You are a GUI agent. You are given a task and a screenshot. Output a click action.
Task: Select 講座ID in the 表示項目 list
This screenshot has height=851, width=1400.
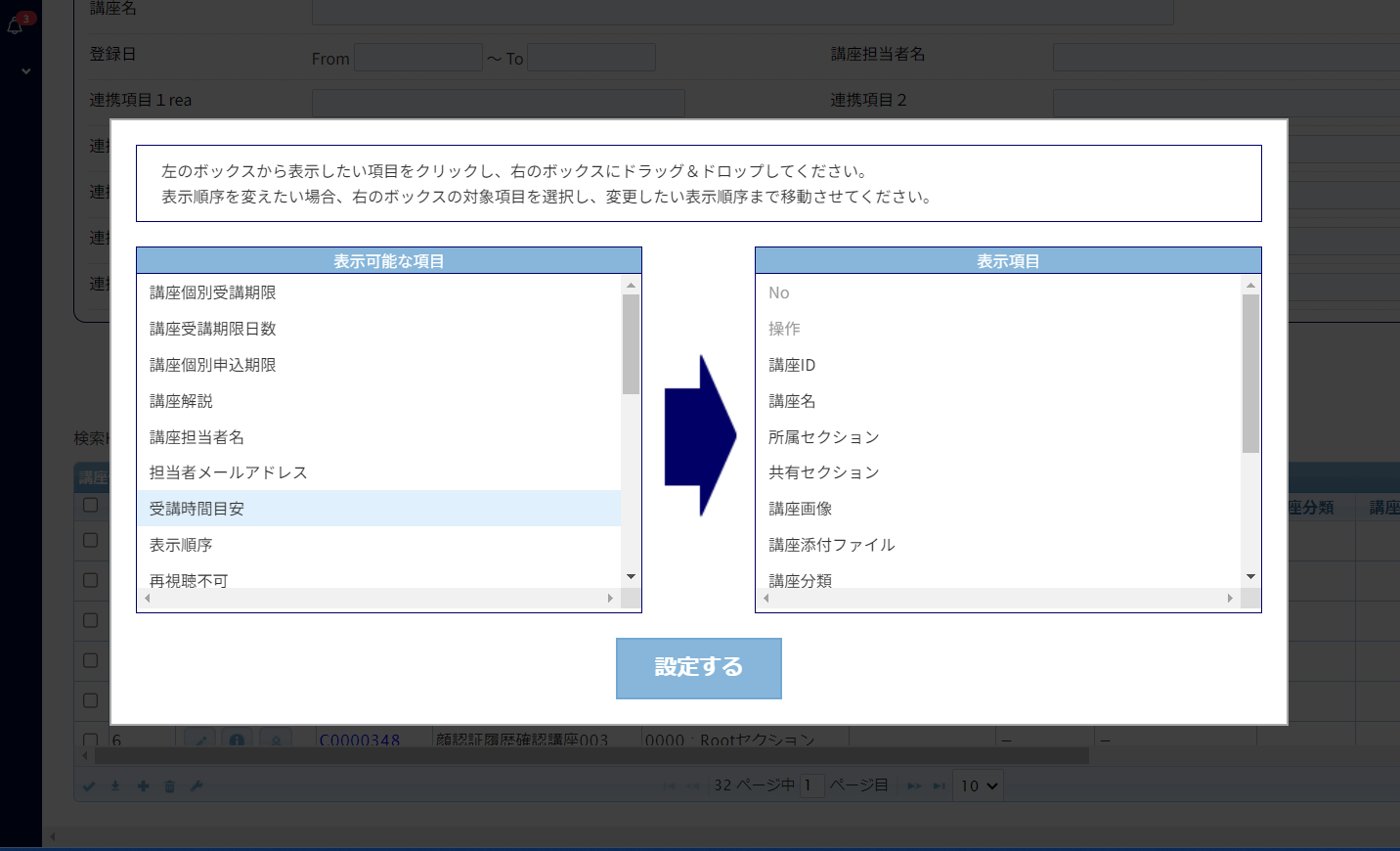[x=792, y=365]
